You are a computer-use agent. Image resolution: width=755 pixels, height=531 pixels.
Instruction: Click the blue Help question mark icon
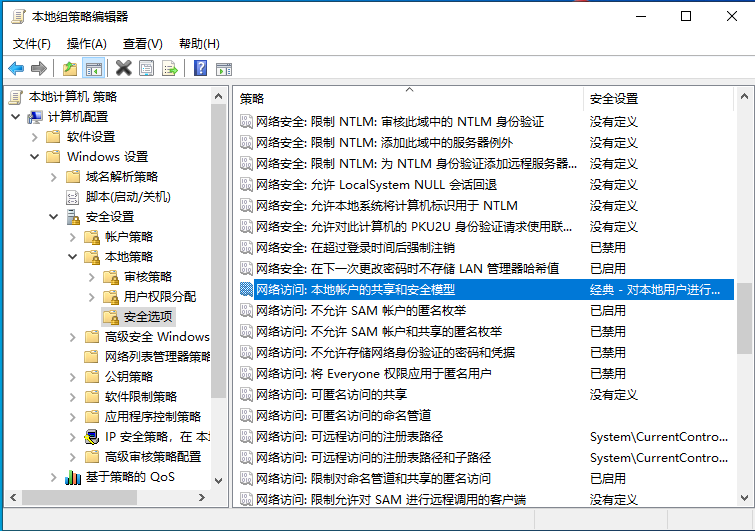[x=200, y=68]
